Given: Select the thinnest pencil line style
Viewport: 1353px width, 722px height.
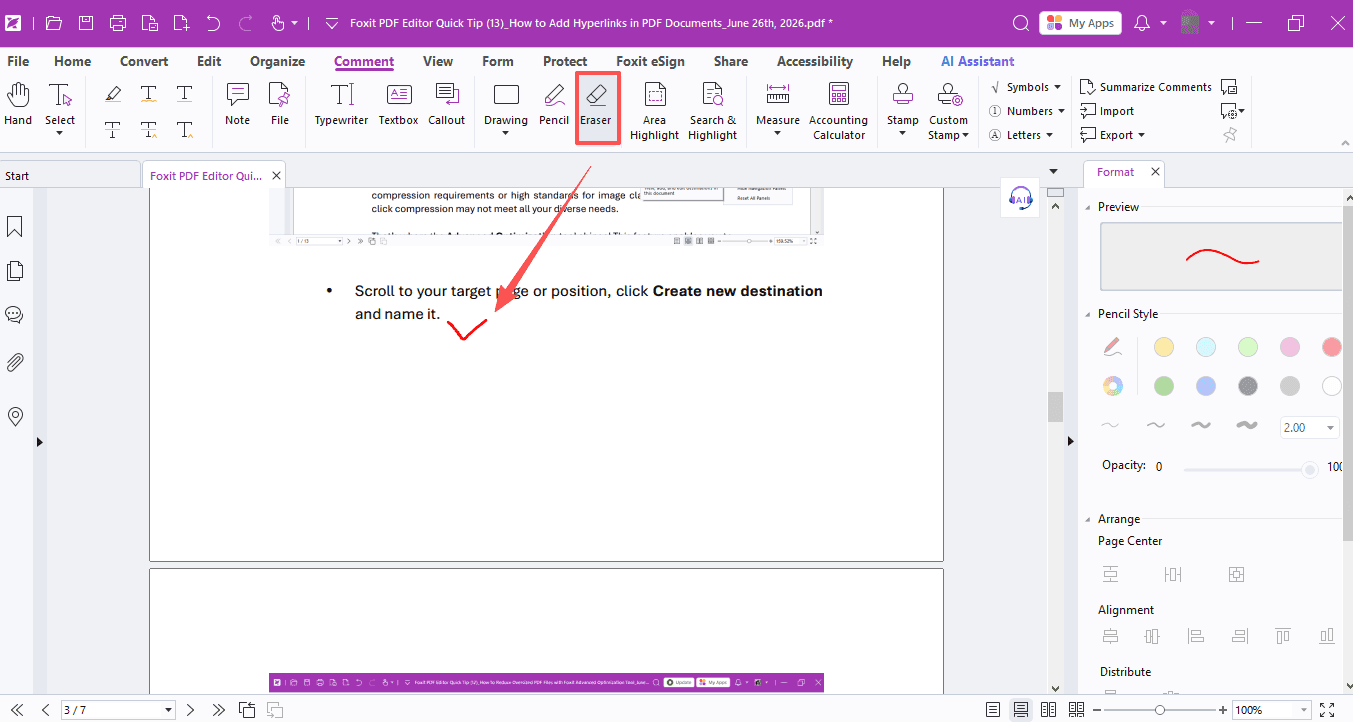Looking at the screenshot, I should coord(1110,425).
